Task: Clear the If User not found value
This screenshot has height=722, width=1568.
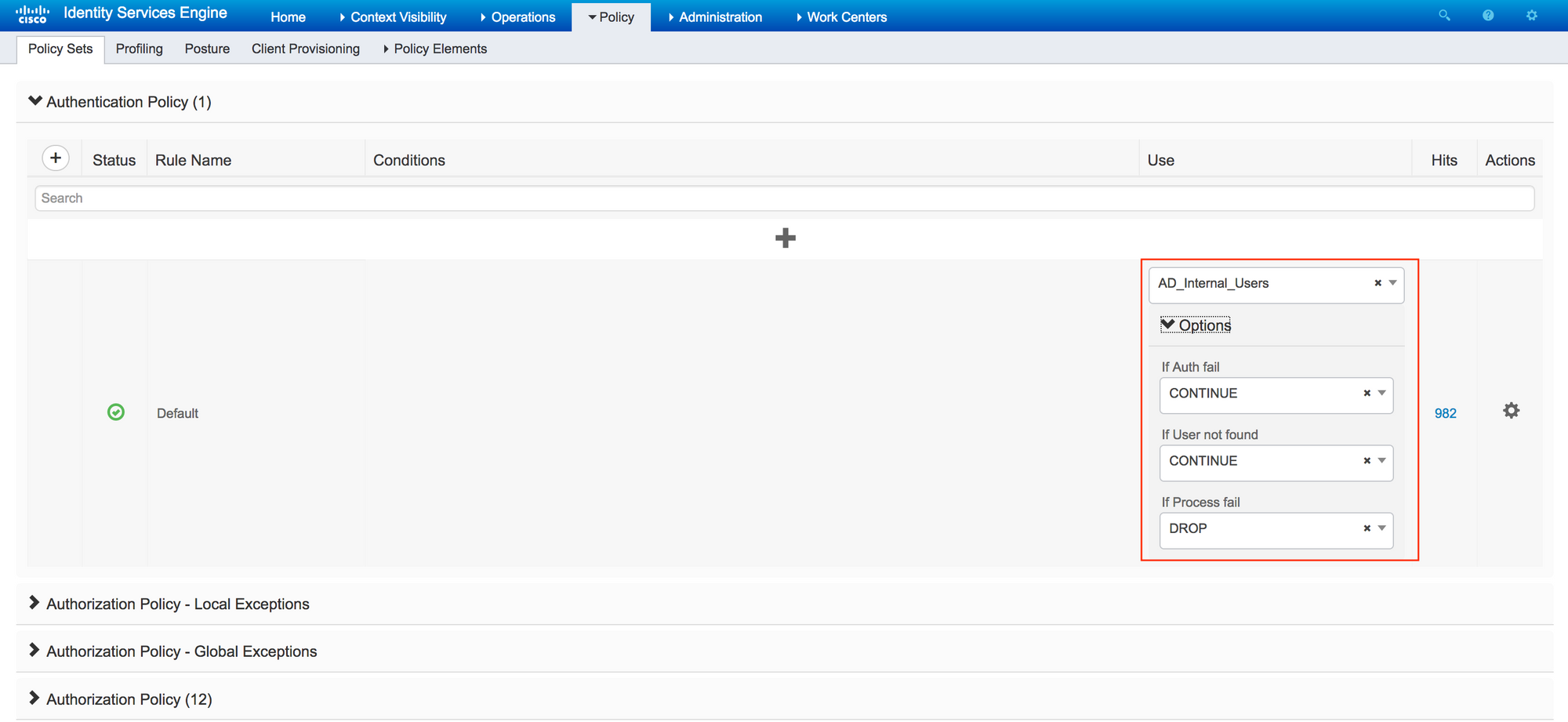Action: coord(1367,461)
